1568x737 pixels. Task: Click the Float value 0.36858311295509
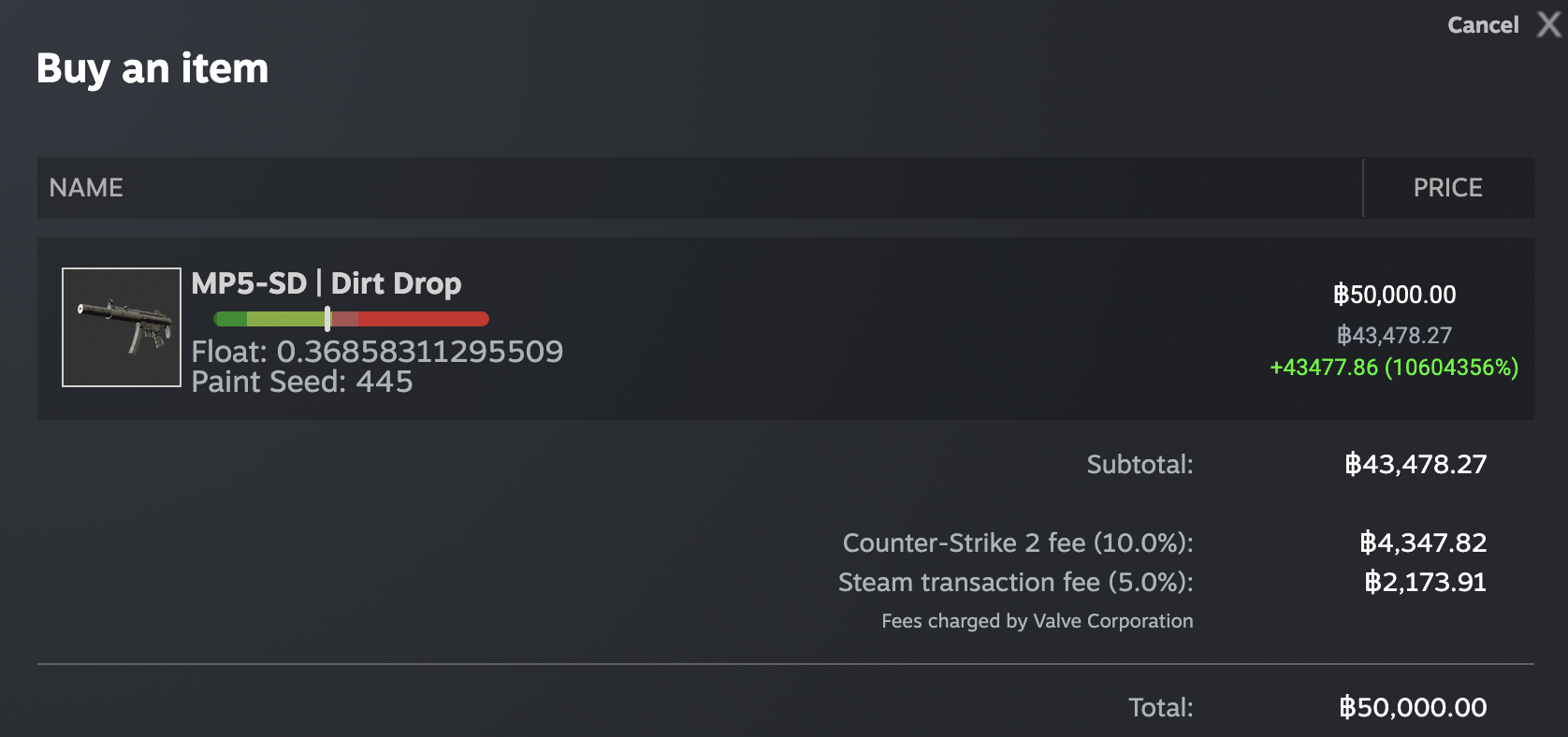pyautogui.click(x=419, y=352)
